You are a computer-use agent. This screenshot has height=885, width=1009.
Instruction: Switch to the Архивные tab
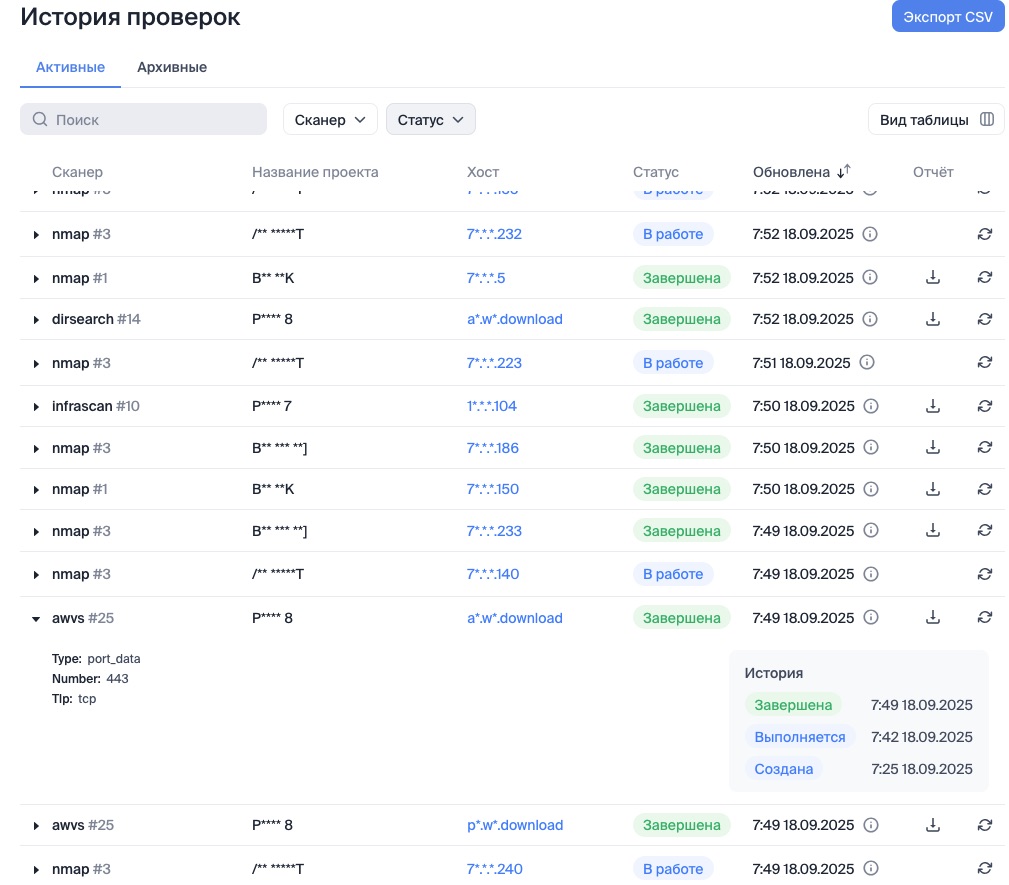point(172,67)
